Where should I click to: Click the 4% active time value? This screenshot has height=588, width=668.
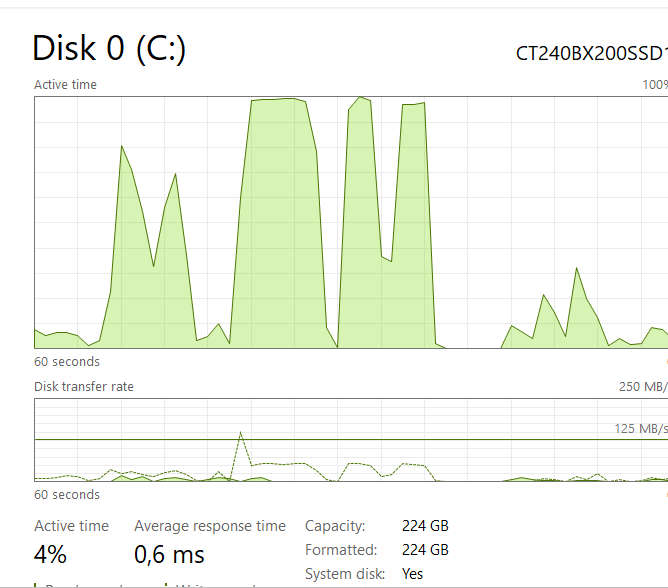coord(50,554)
